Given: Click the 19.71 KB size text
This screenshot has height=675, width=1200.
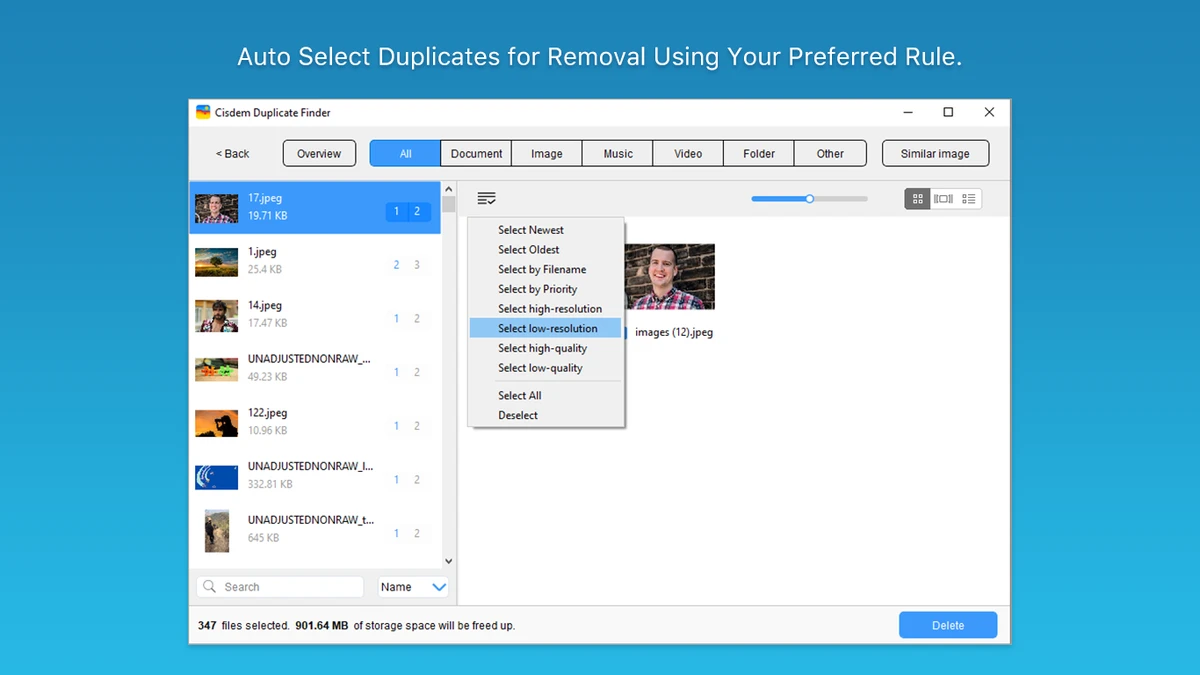Looking at the screenshot, I should 268,216.
